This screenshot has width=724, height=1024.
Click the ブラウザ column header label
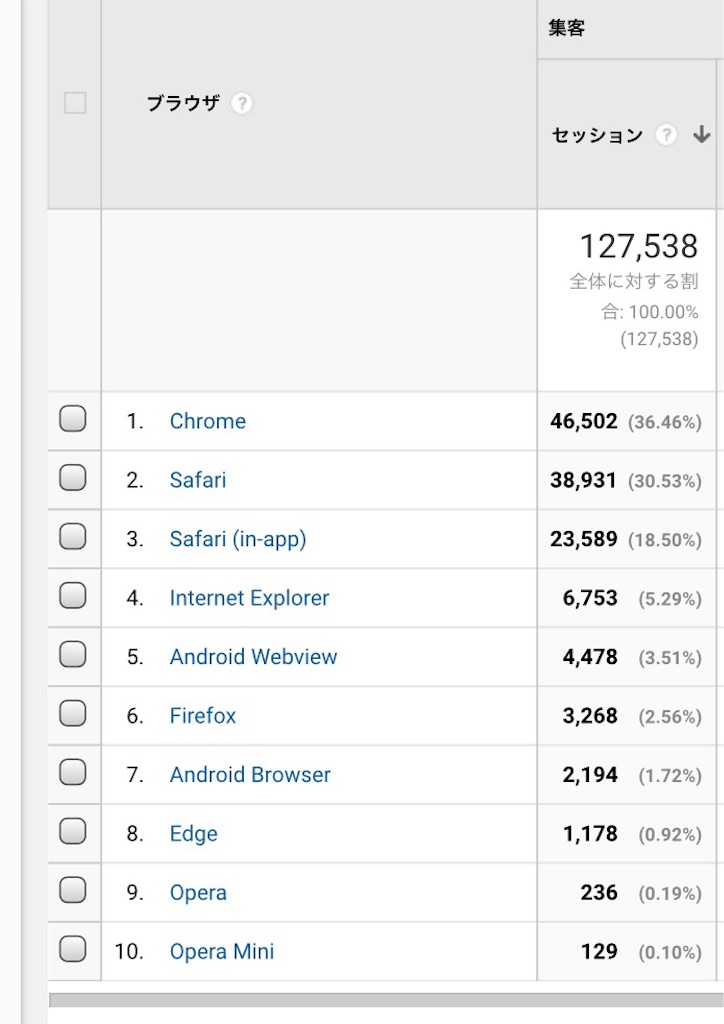(x=183, y=103)
